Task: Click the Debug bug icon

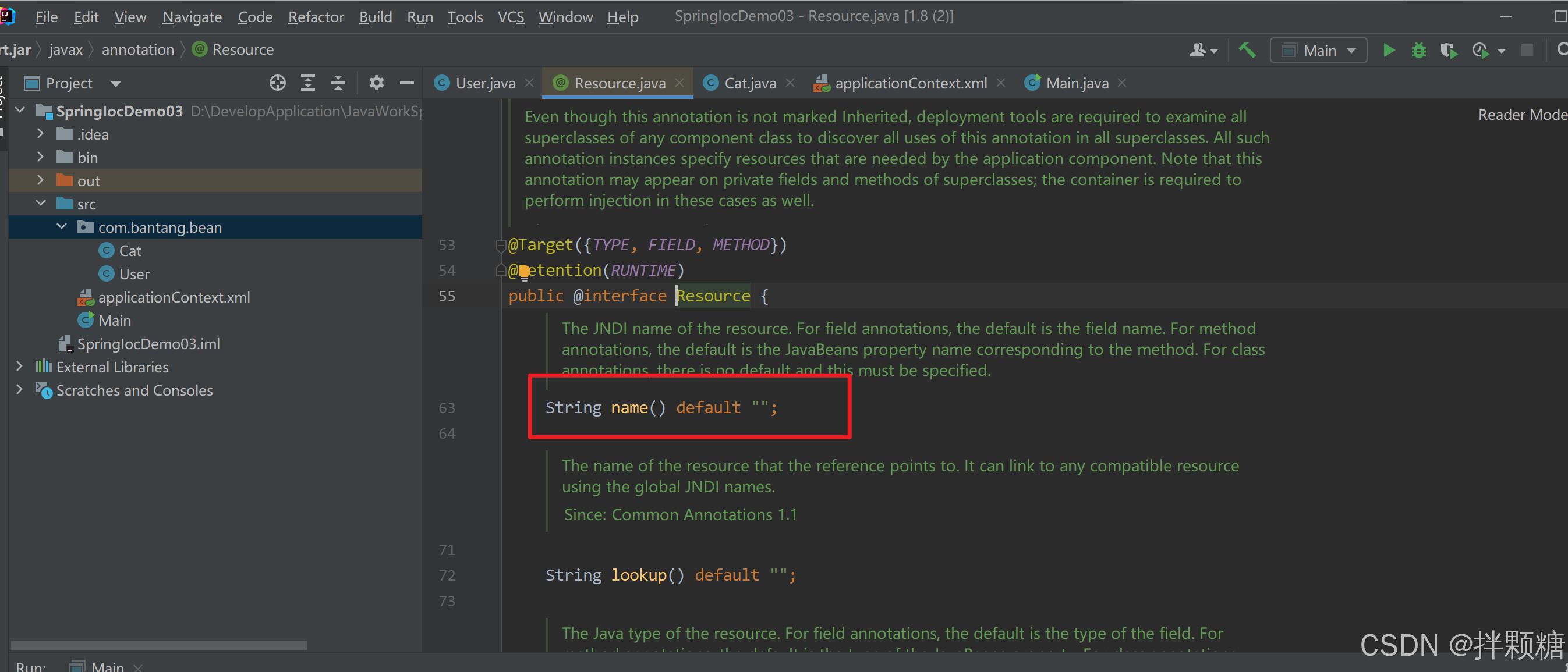Action: point(1418,50)
